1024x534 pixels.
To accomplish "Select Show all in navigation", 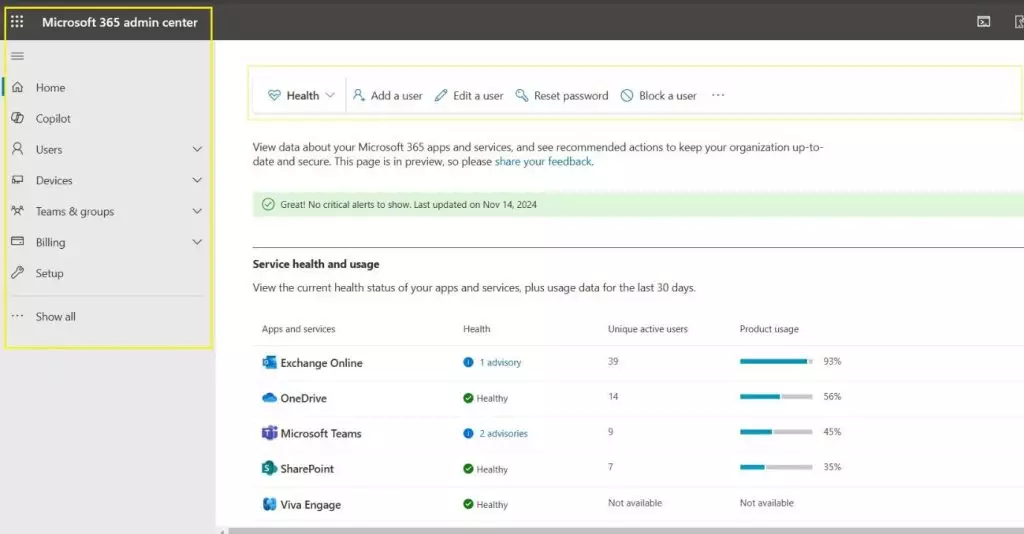I will click(55, 317).
